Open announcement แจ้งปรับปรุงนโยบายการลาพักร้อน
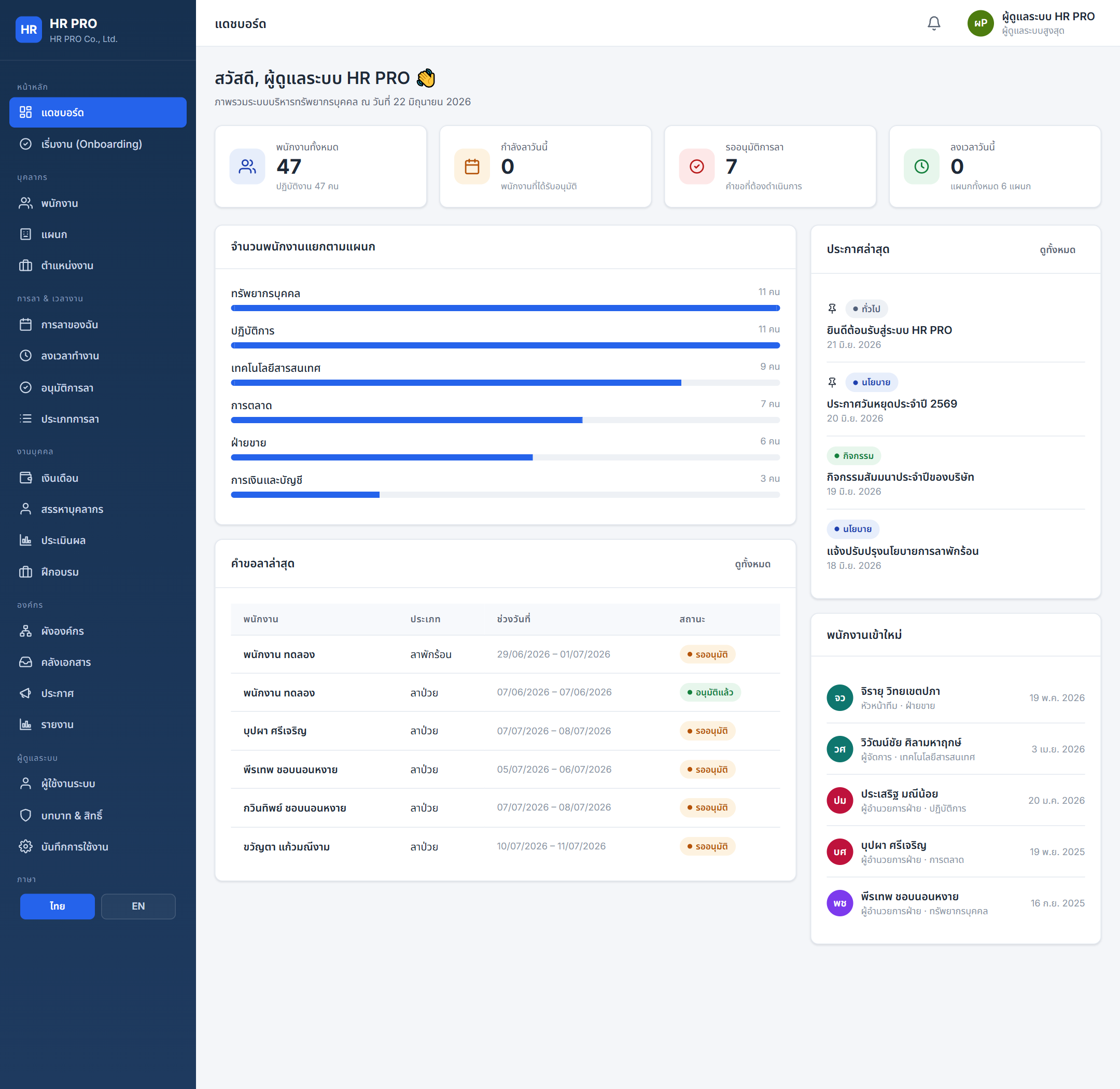Image resolution: width=1120 pixels, height=1089 pixels. [902, 551]
